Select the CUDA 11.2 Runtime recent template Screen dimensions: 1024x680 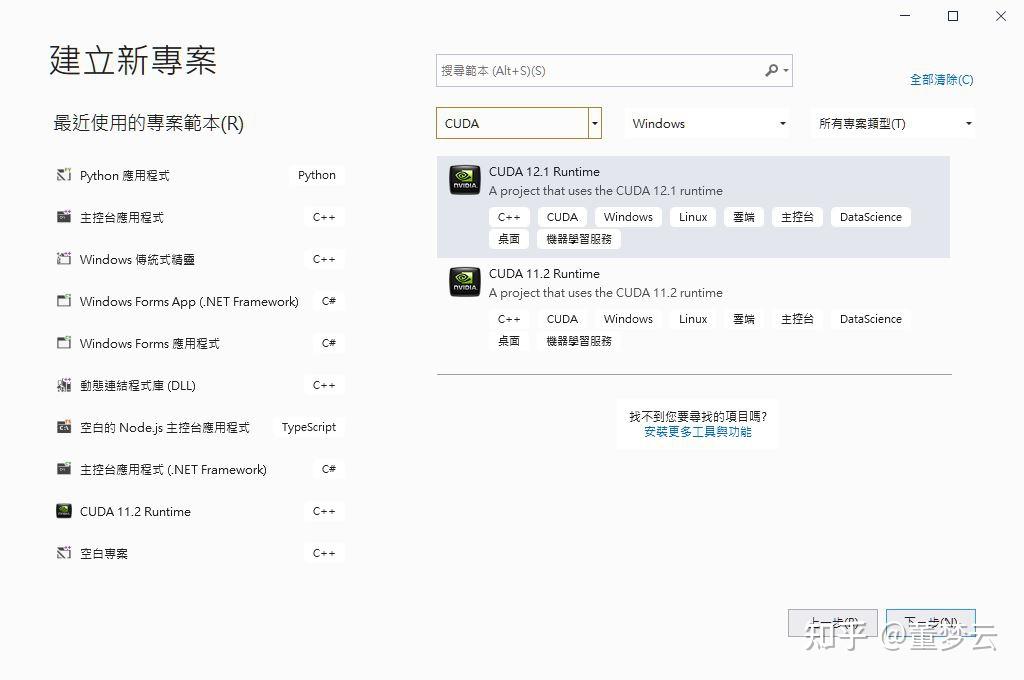pyautogui.click(x=135, y=511)
